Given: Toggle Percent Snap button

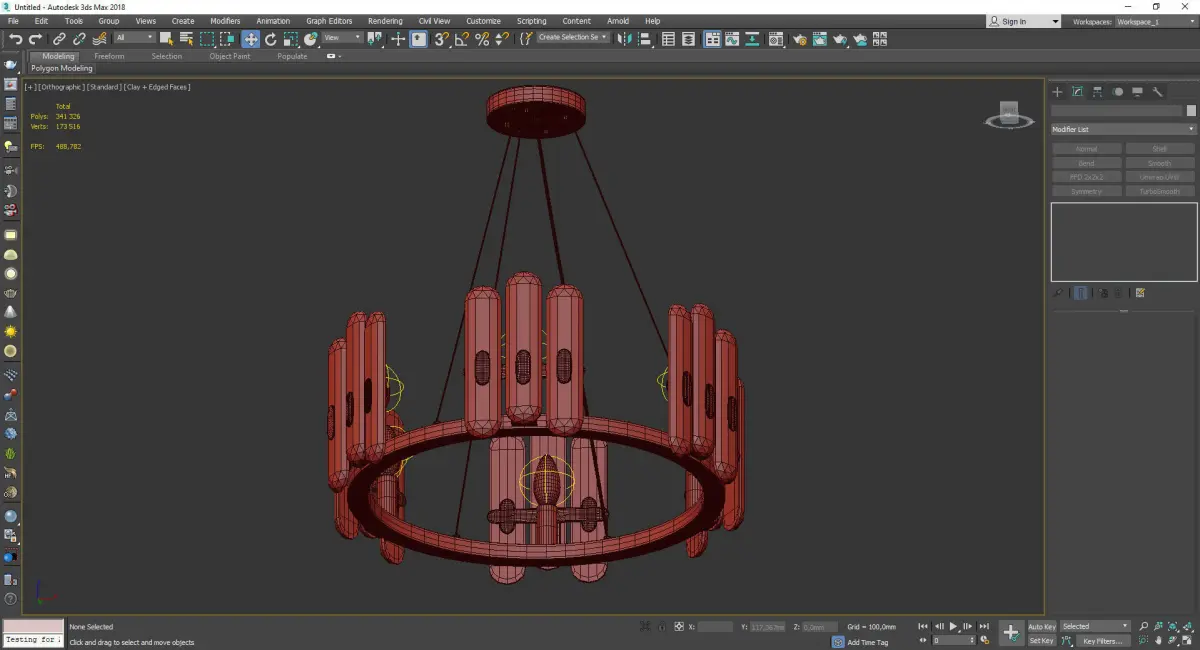Looking at the screenshot, I should [482, 39].
